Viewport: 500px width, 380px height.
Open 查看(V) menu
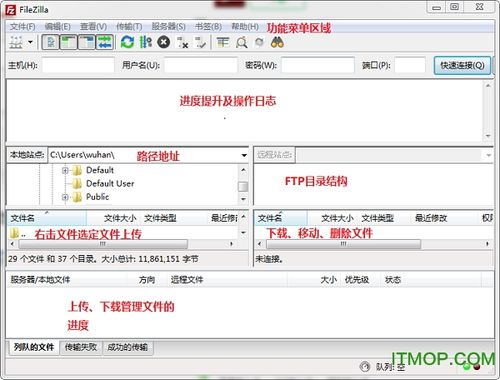coord(93,27)
